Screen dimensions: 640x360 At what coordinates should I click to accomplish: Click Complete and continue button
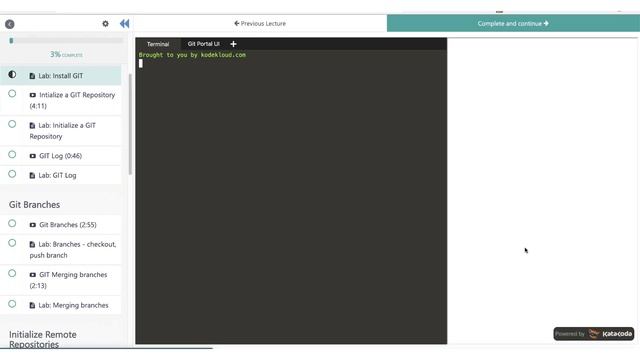513,24
